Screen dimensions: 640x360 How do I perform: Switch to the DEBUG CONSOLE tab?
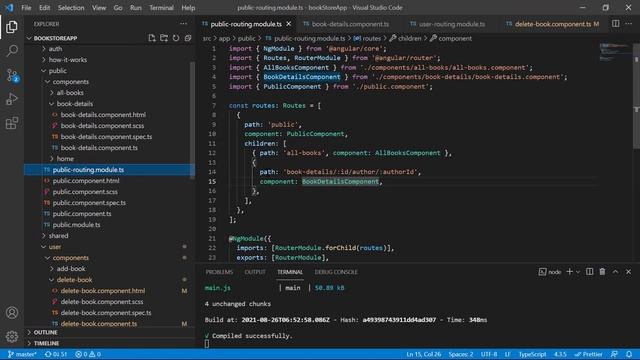336,272
